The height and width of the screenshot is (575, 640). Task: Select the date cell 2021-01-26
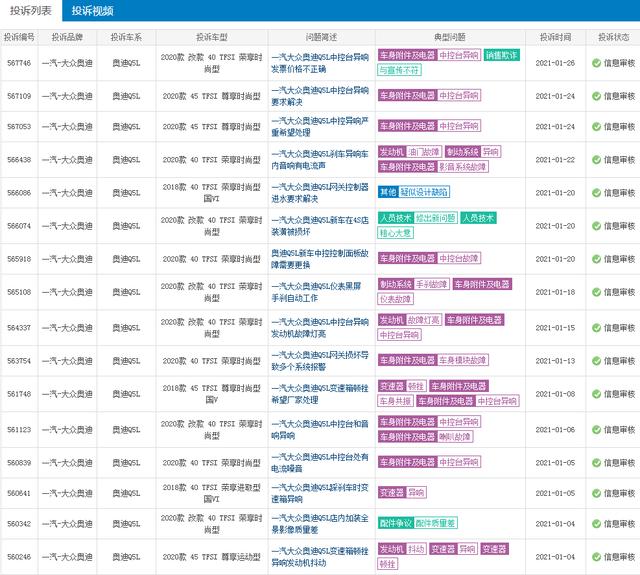(x=555, y=63)
